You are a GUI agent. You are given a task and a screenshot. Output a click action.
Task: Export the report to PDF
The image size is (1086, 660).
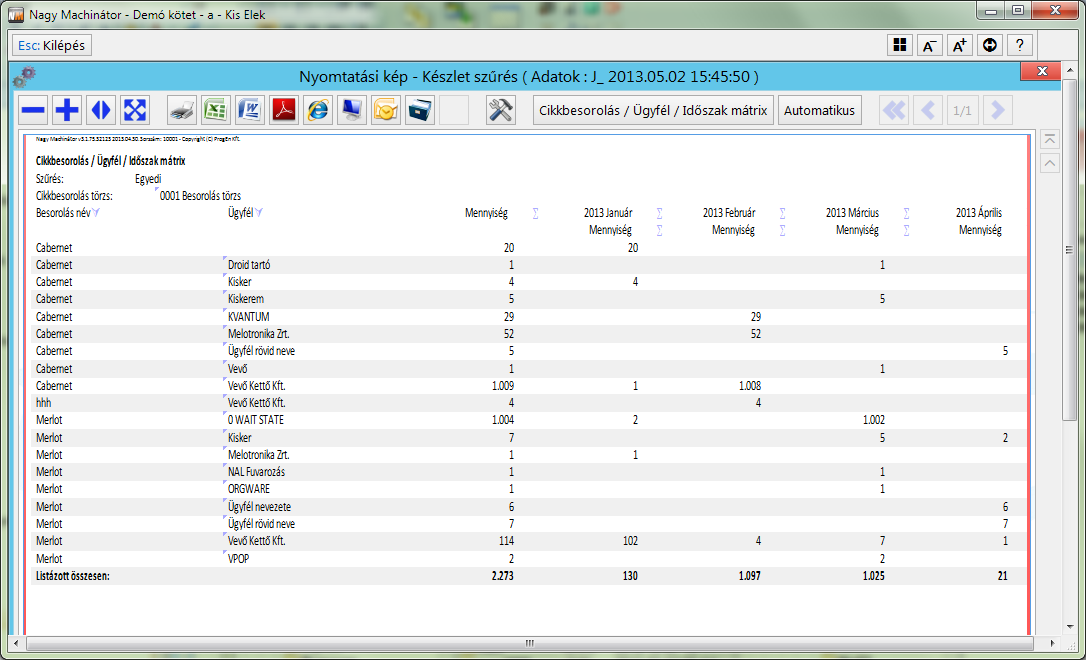[x=283, y=110]
